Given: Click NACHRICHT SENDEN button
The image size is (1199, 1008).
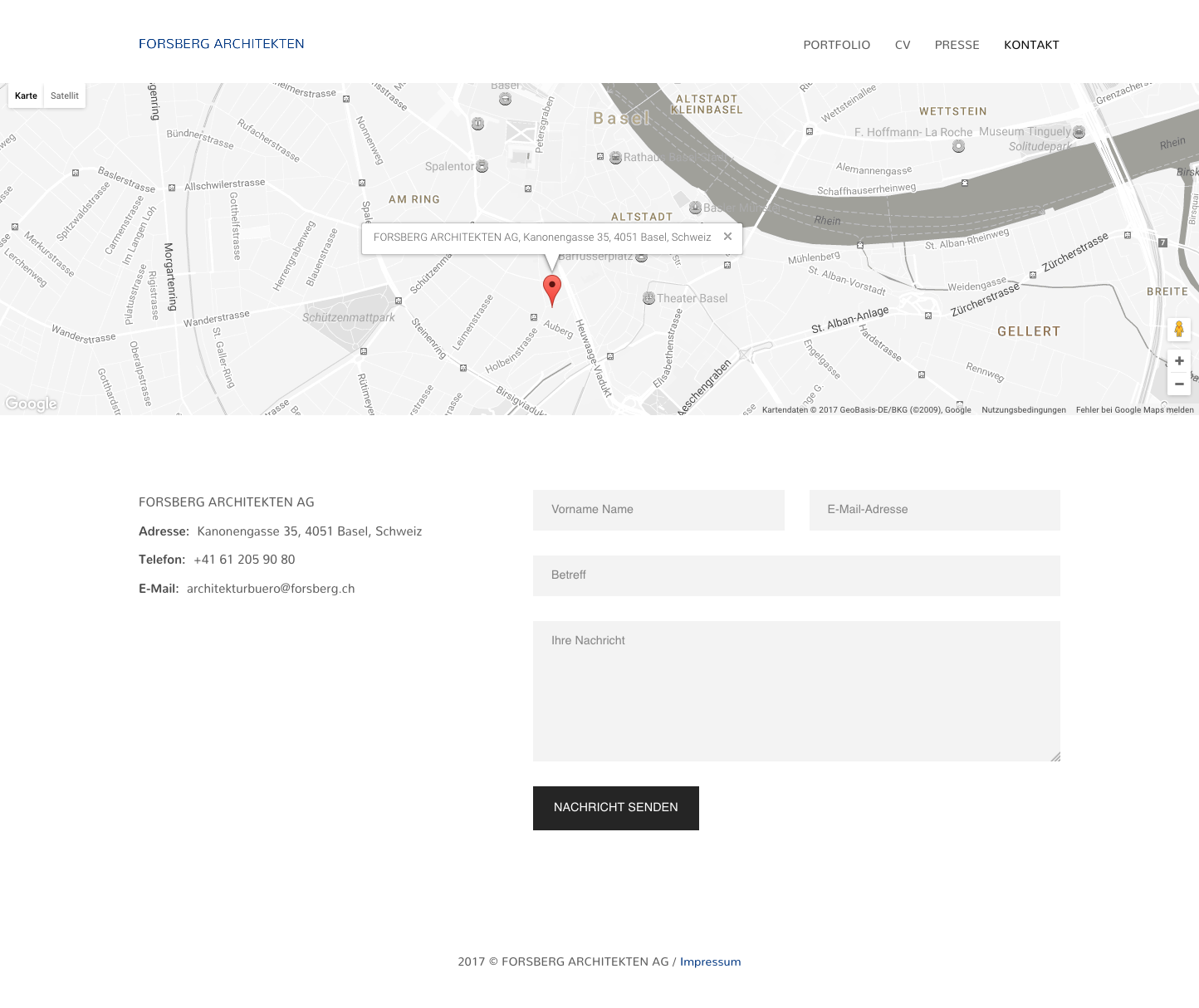Looking at the screenshot, I should (616, 808).
